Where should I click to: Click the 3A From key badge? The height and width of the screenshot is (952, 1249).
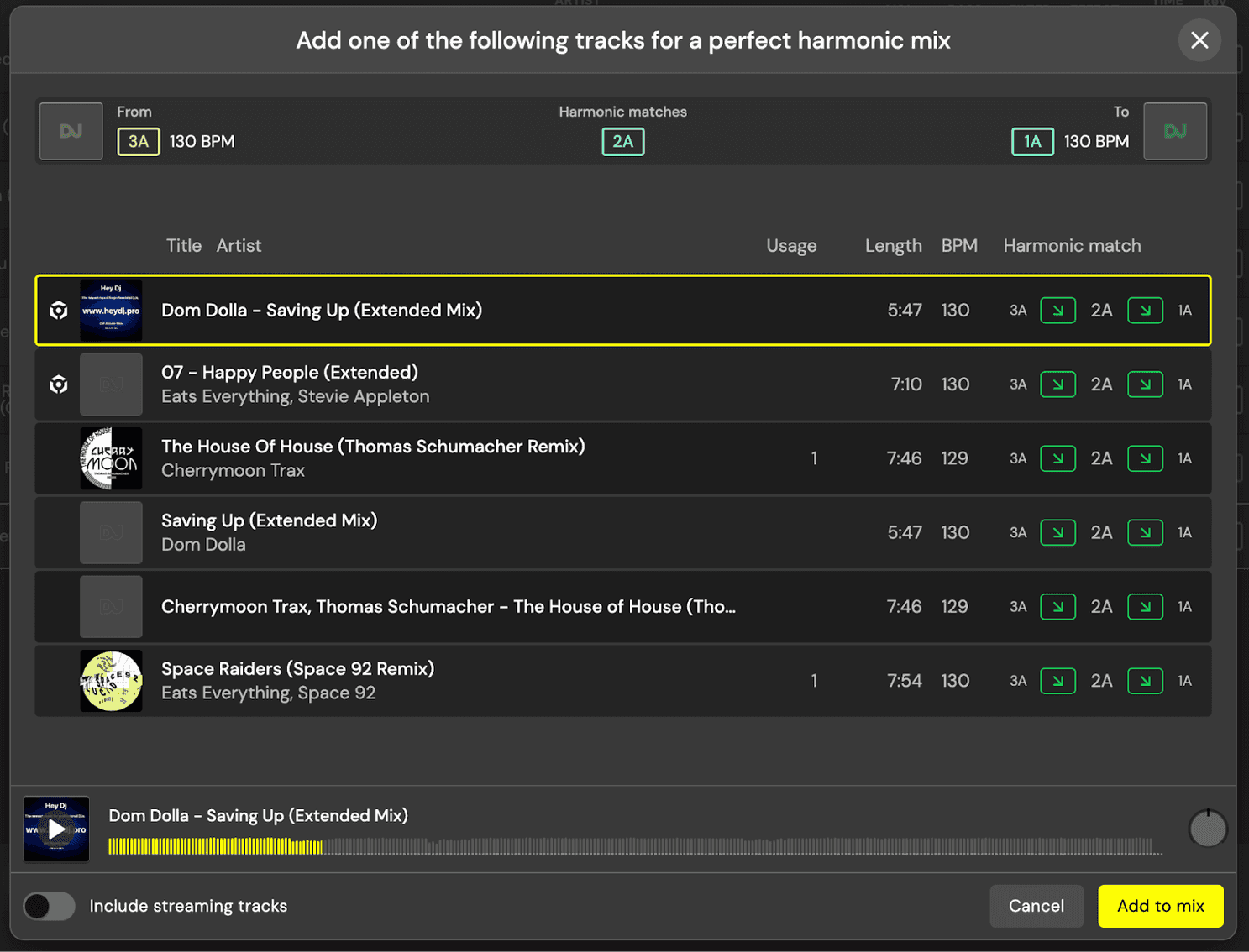pyautogui.click(x=138, y=142)
